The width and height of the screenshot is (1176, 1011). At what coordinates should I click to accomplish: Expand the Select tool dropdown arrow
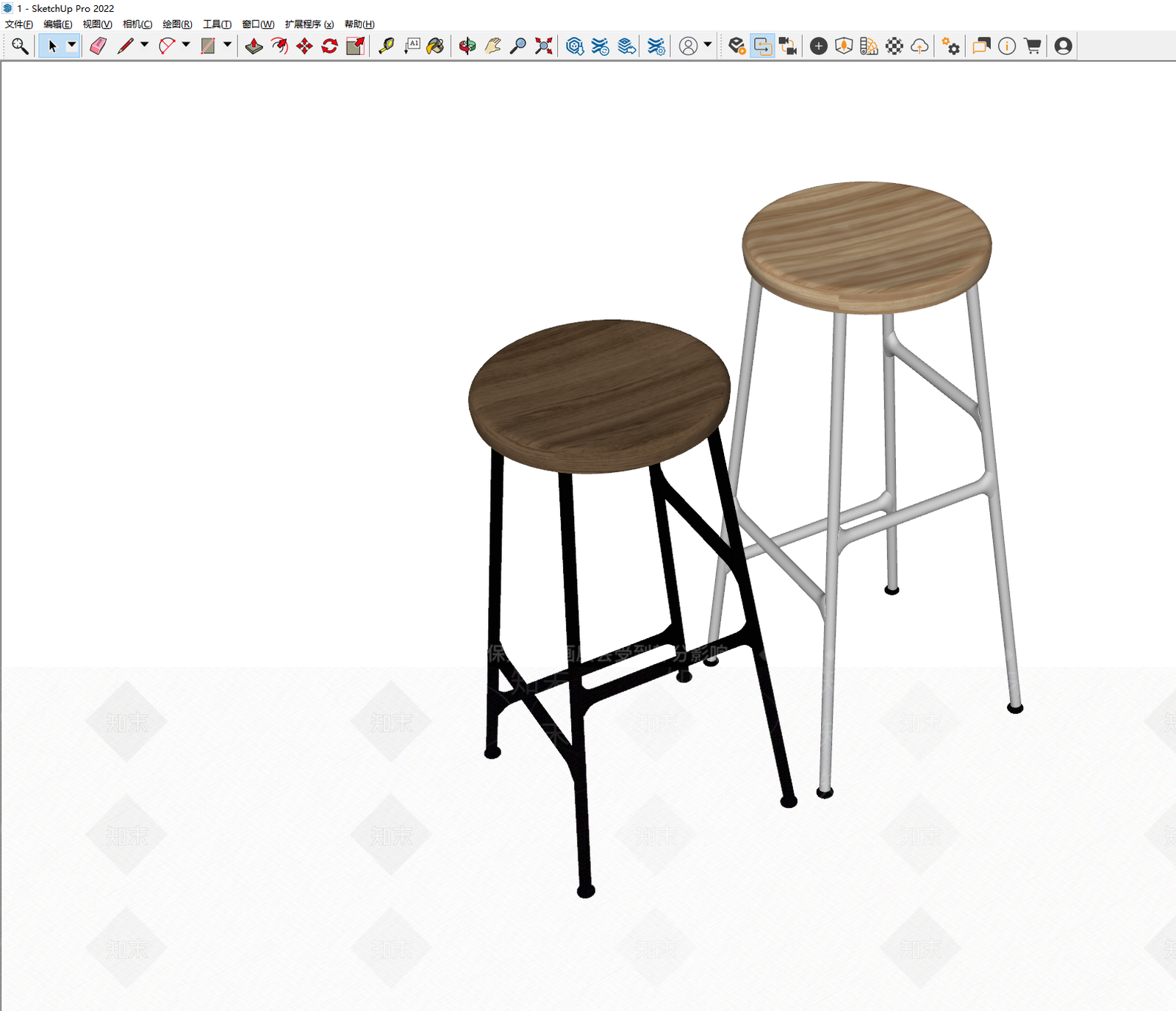(71, 45)
